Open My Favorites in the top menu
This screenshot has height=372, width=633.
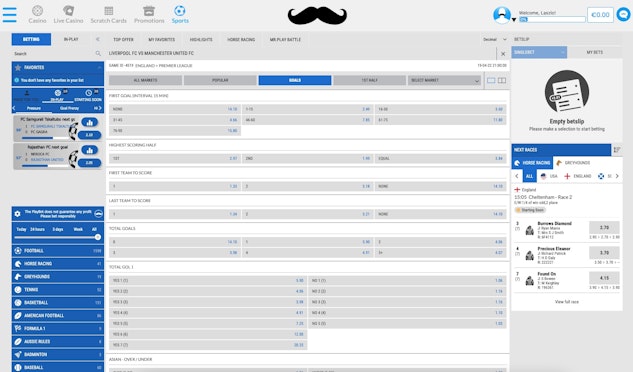point(161,40)
